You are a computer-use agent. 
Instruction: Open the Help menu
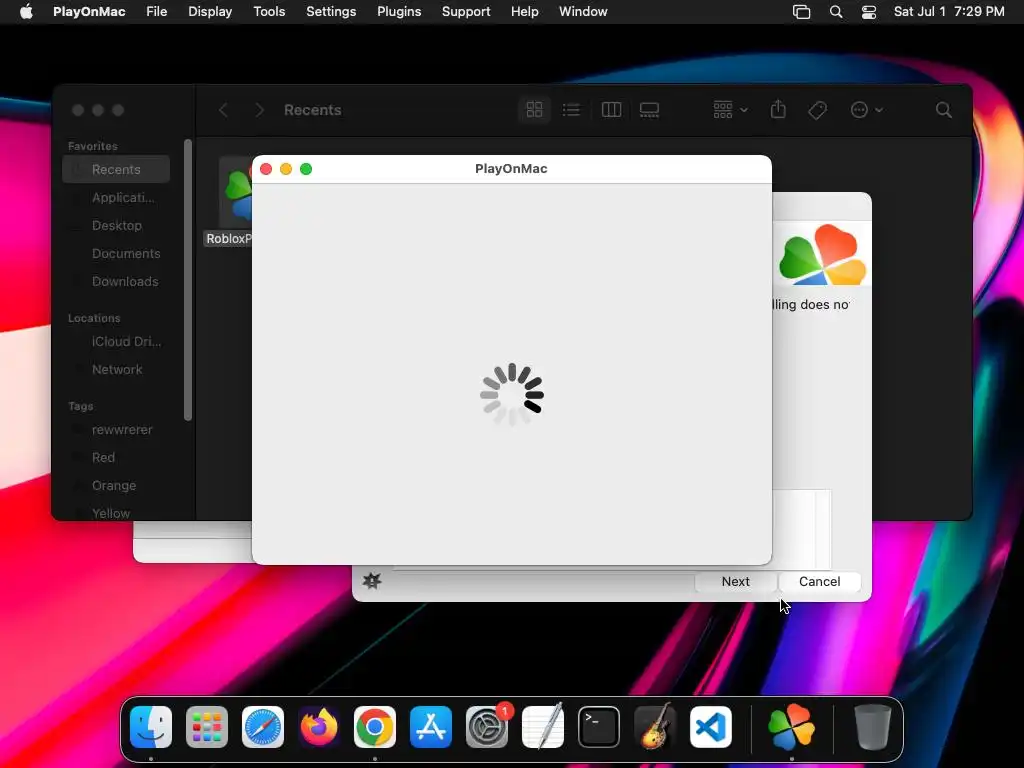(x=524, y=11)
